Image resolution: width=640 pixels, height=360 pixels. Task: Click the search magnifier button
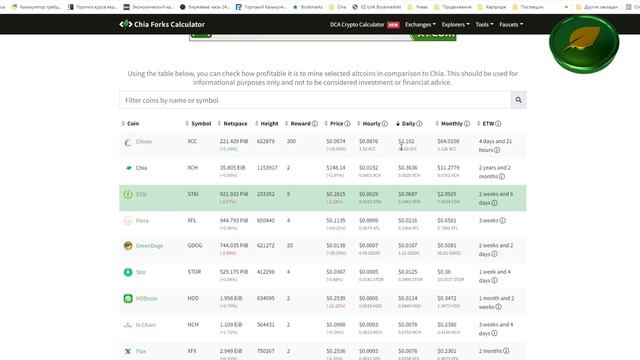click(x=518, y=100)
